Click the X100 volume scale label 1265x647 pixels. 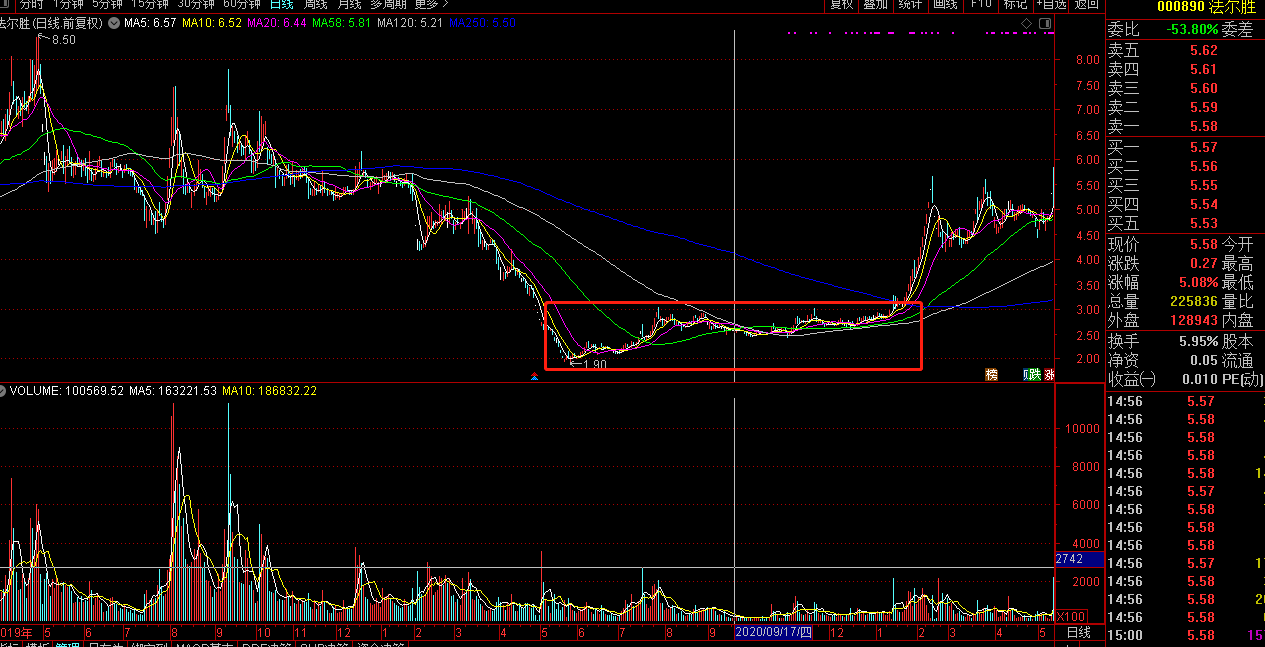pyautogui.click(x=1071, y=616)
